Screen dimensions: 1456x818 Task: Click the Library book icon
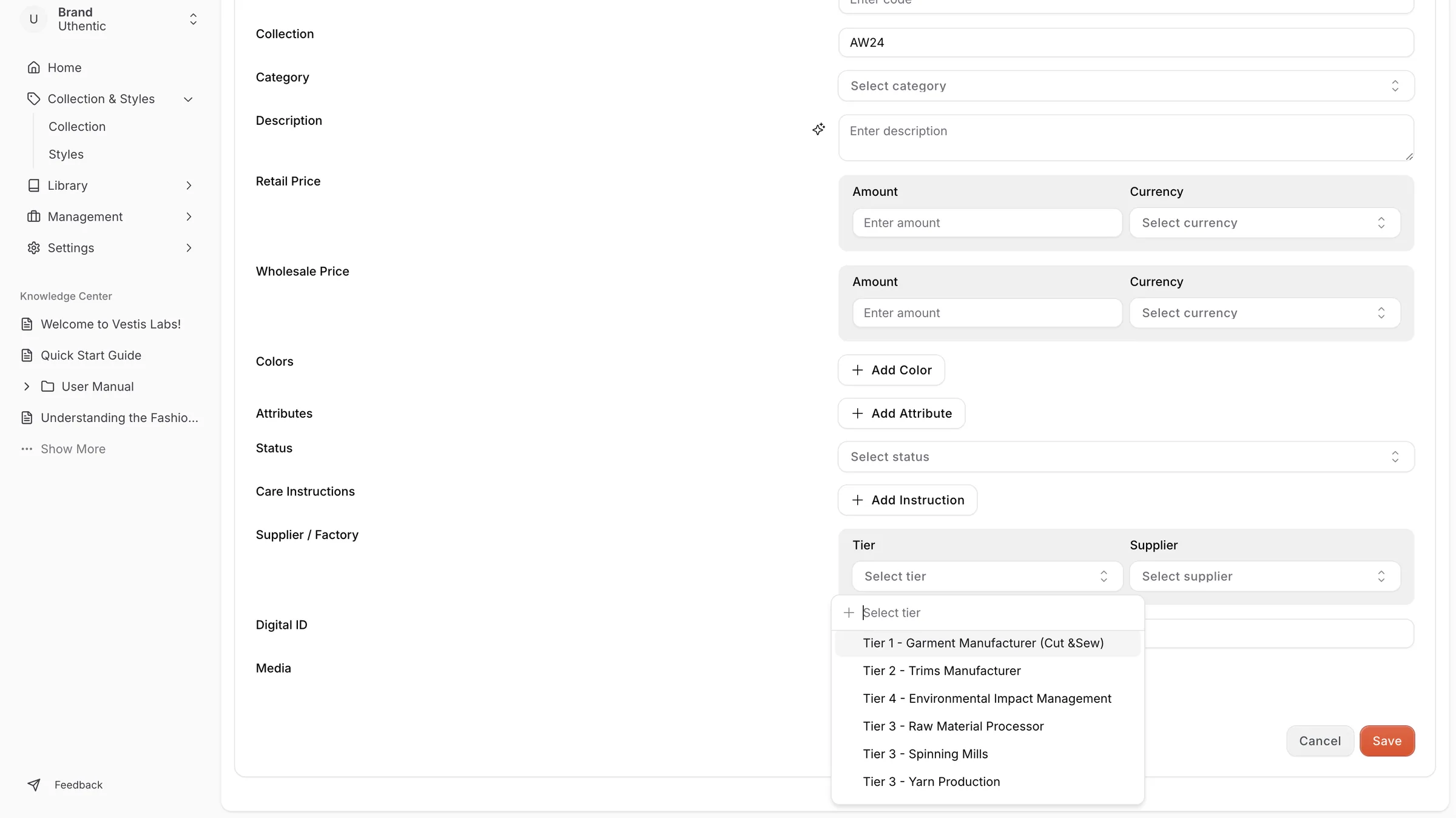pos(34,186)
